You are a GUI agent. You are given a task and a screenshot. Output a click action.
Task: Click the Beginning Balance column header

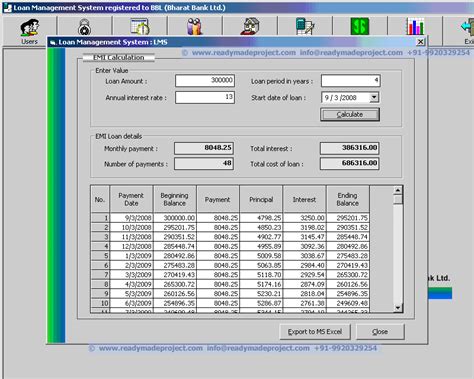click(175, 199)
